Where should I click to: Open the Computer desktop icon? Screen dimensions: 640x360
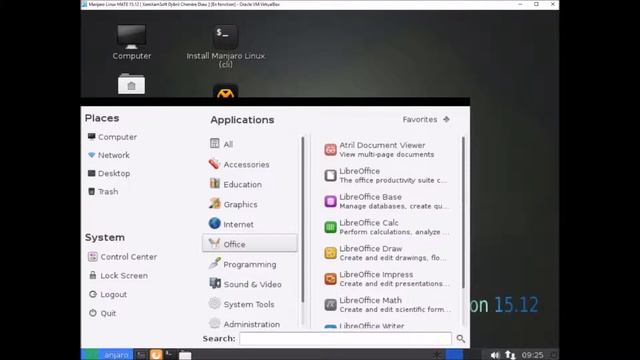tap(131, 42)
